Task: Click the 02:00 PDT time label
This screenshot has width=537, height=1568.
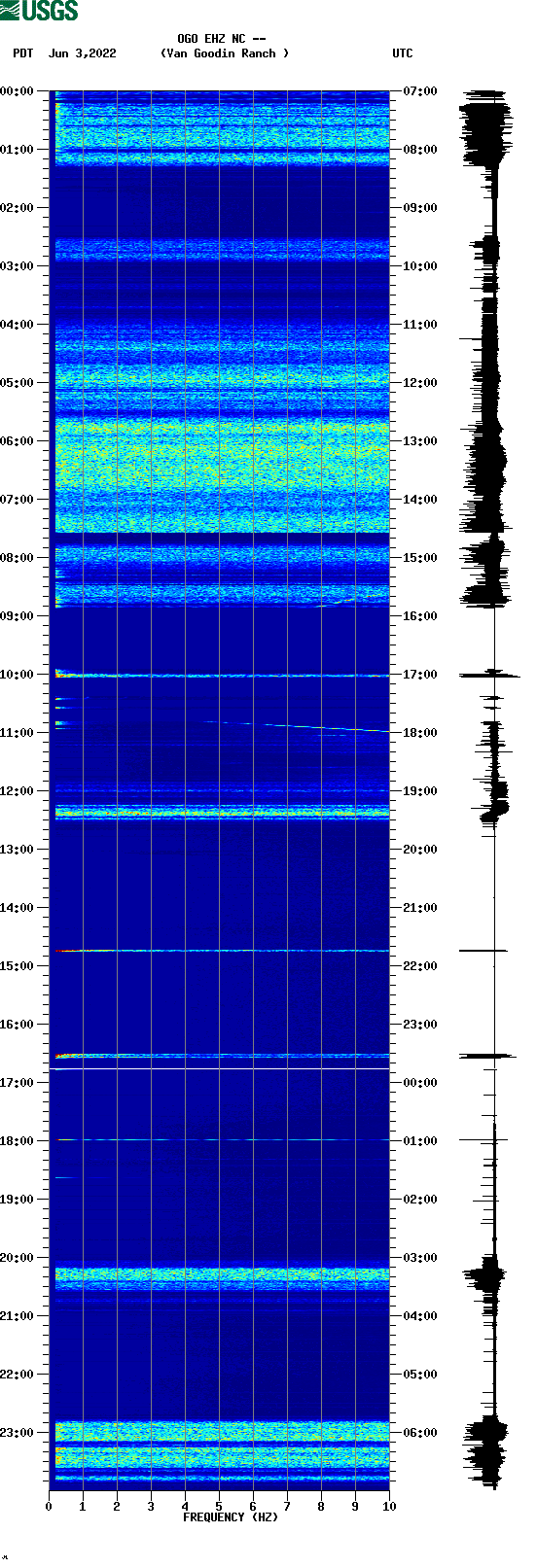Action: (x=18, y=208)
